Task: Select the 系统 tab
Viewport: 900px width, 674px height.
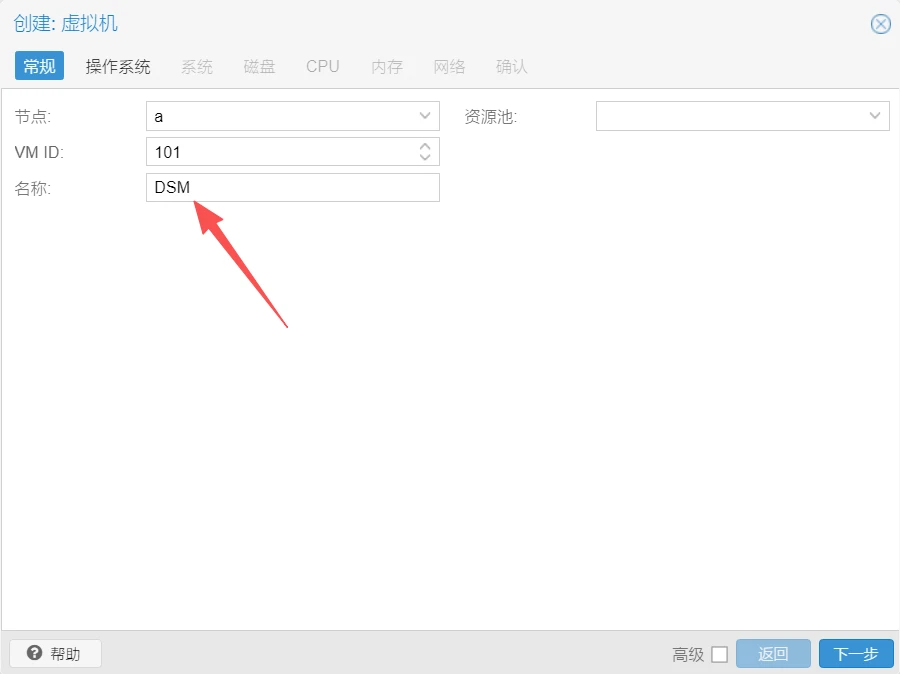Action: (x=197, y=66)
